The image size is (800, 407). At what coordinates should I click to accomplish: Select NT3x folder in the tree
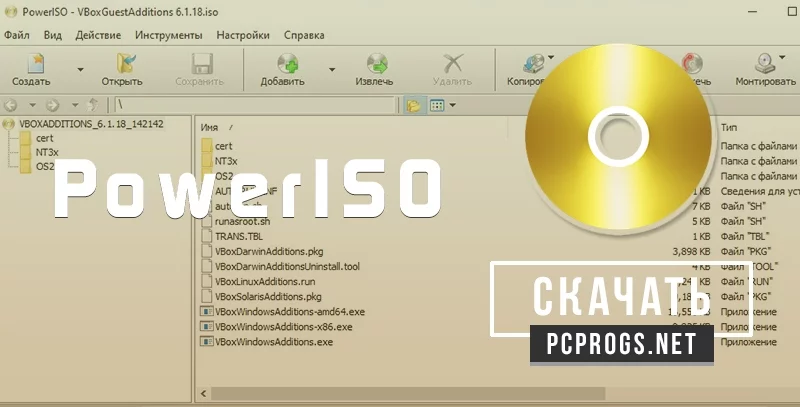click(x=47, y=152)
